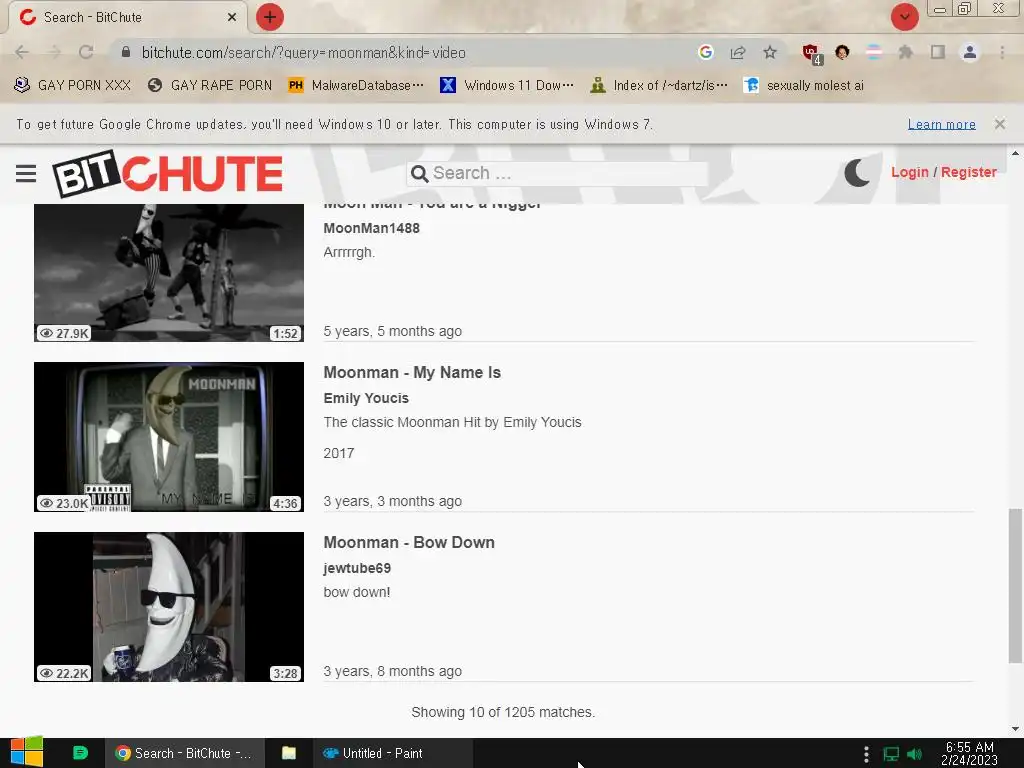Open the Moonman - My Name Is thumbnail

coord(168,437)
